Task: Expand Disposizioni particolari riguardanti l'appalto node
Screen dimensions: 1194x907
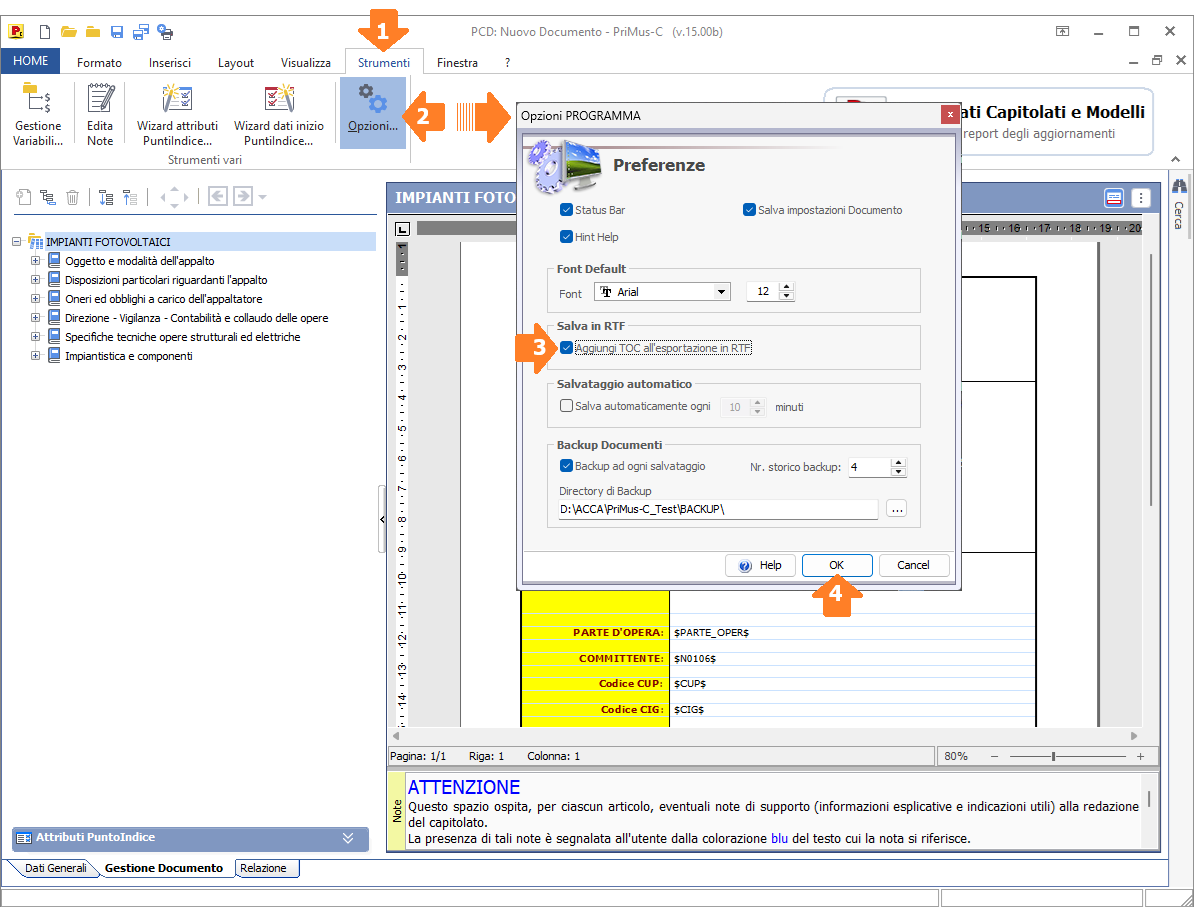Action: pos(35,279)
